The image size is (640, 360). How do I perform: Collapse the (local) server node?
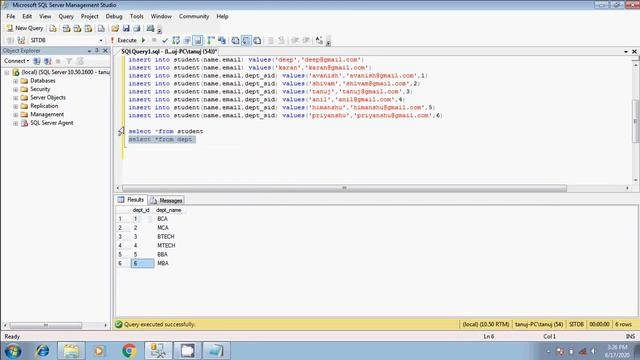tap(7, 72)
